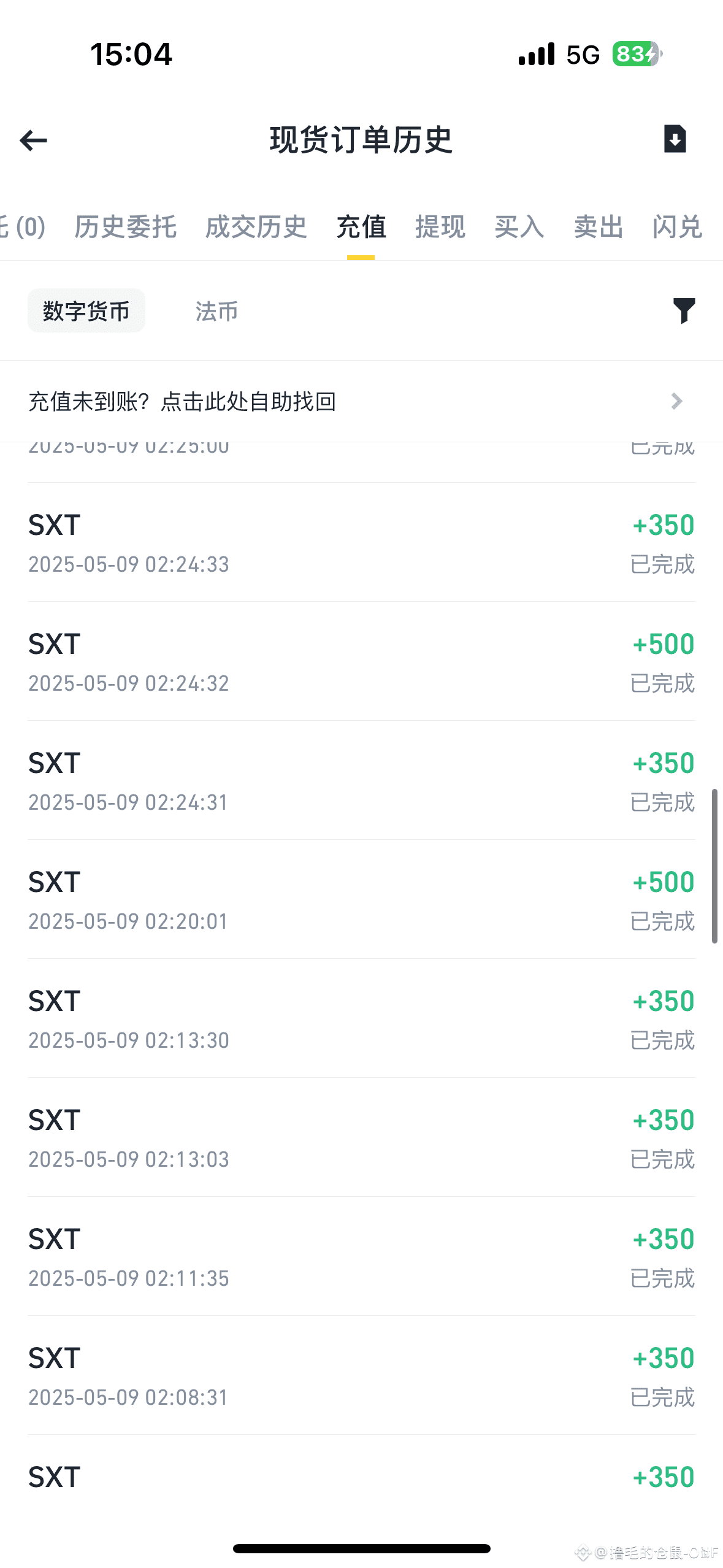Open the 买入 tab
This screenshot has width=723, height=1568.
tap(519, 227)
